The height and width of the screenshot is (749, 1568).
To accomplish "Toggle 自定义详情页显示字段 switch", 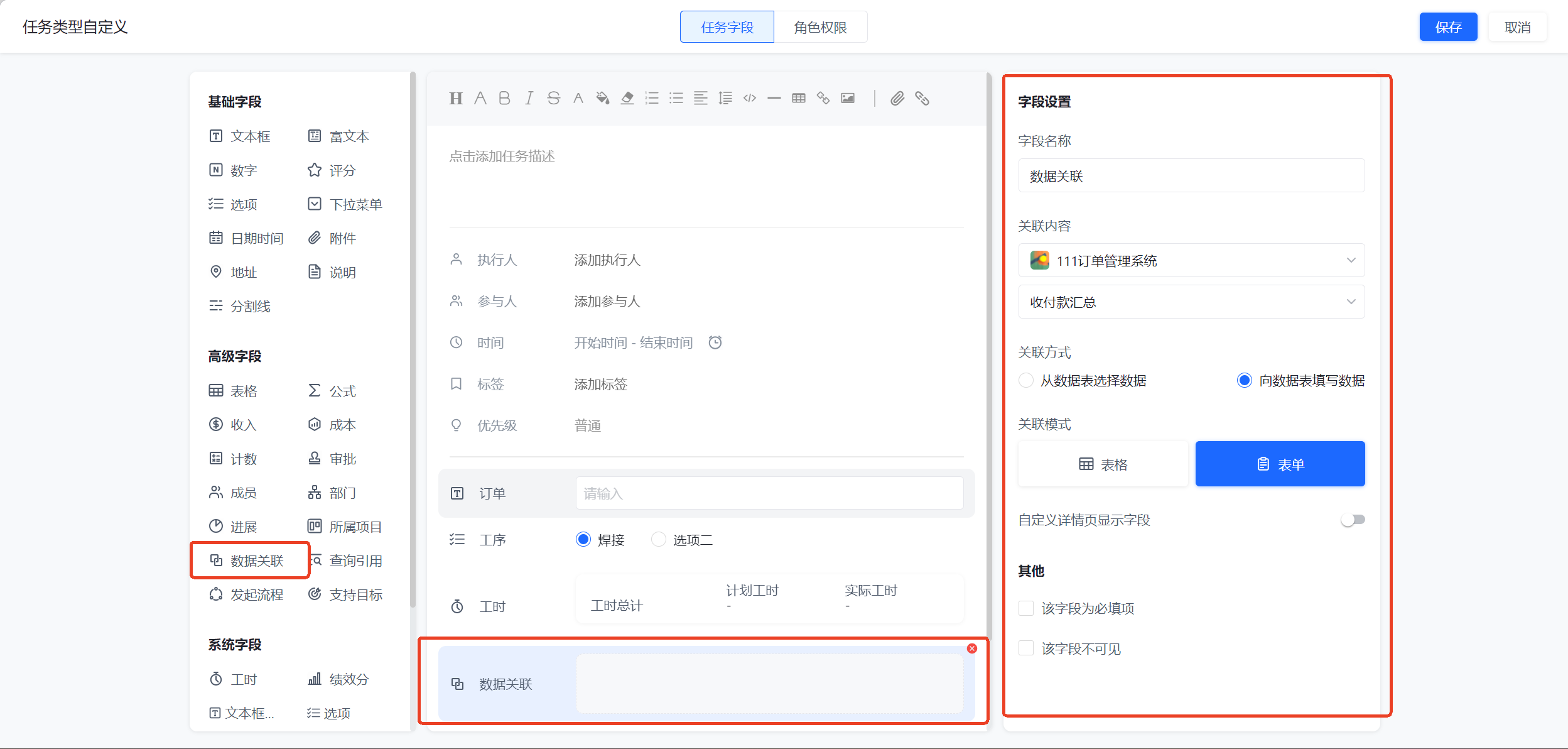I will [x=1353, y=520].
